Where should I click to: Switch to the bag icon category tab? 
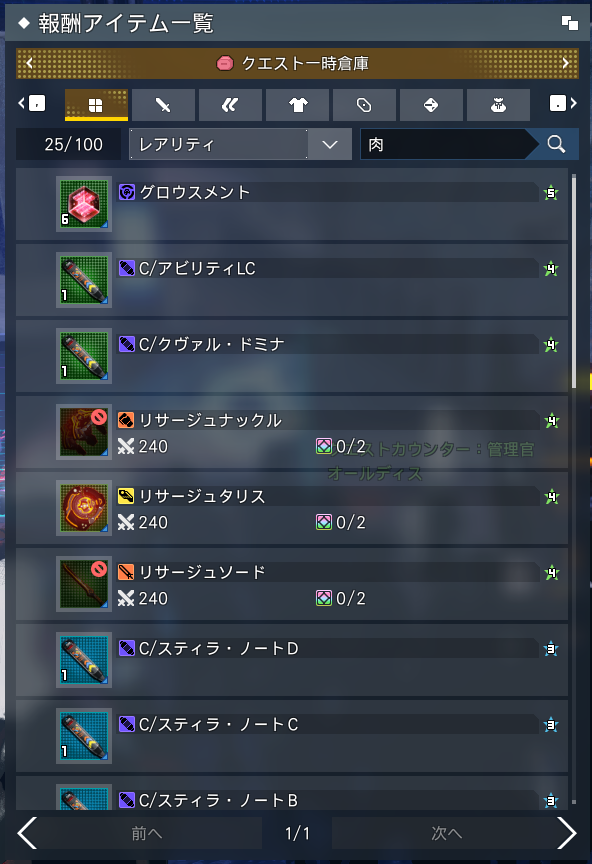498,105
